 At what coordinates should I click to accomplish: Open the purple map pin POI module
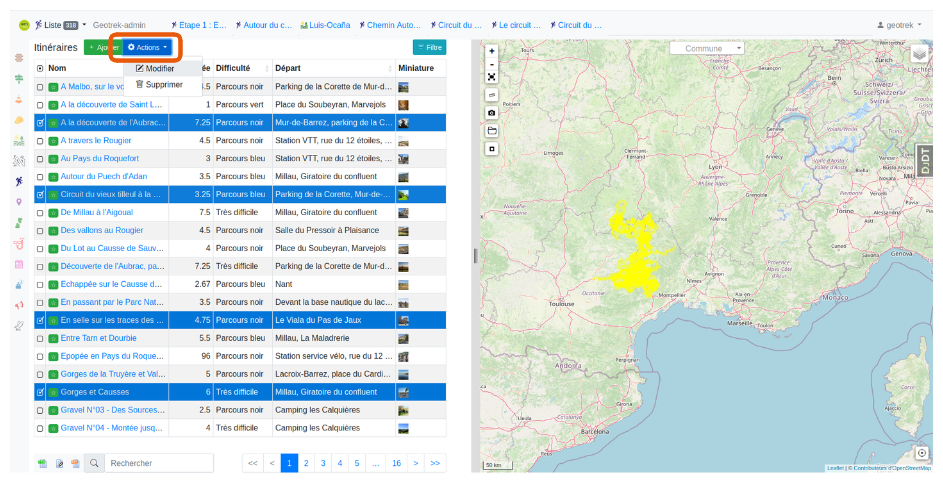(19, 202)
